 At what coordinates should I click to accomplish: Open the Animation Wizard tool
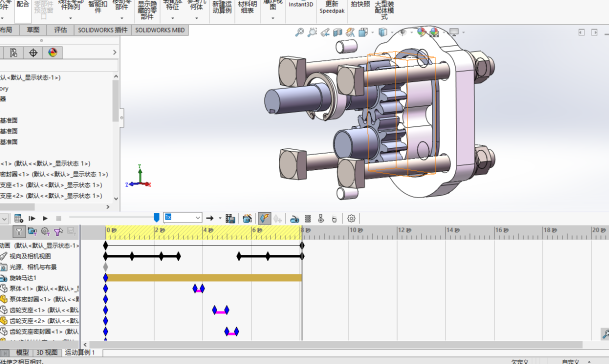247,218
